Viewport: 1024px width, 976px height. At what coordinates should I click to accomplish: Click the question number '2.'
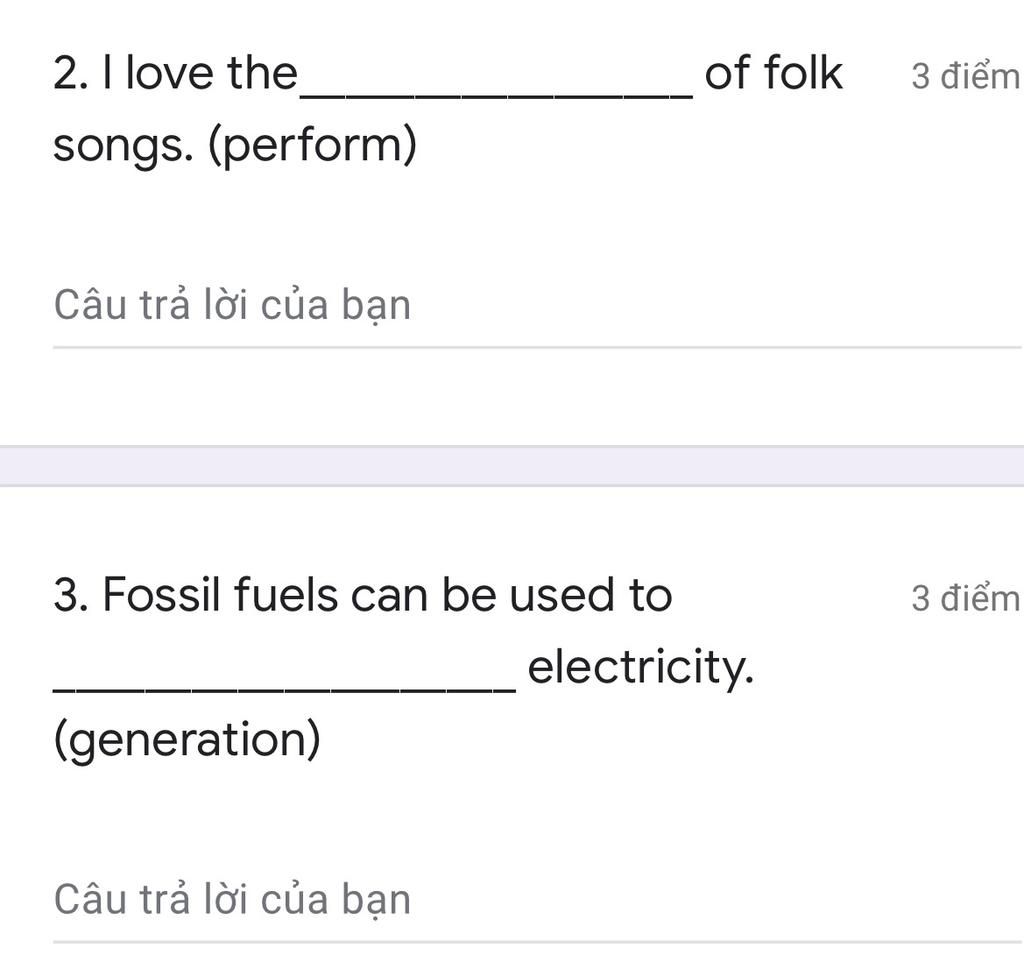pyautogui.click(x=71, y=73)
